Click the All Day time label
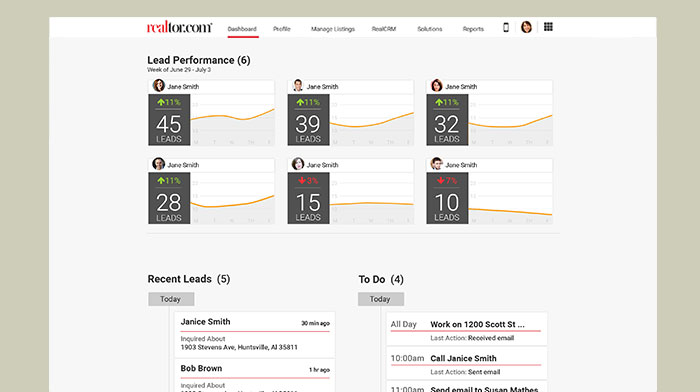Viewport: 700px width, 392px height. (x=404, y=325)
